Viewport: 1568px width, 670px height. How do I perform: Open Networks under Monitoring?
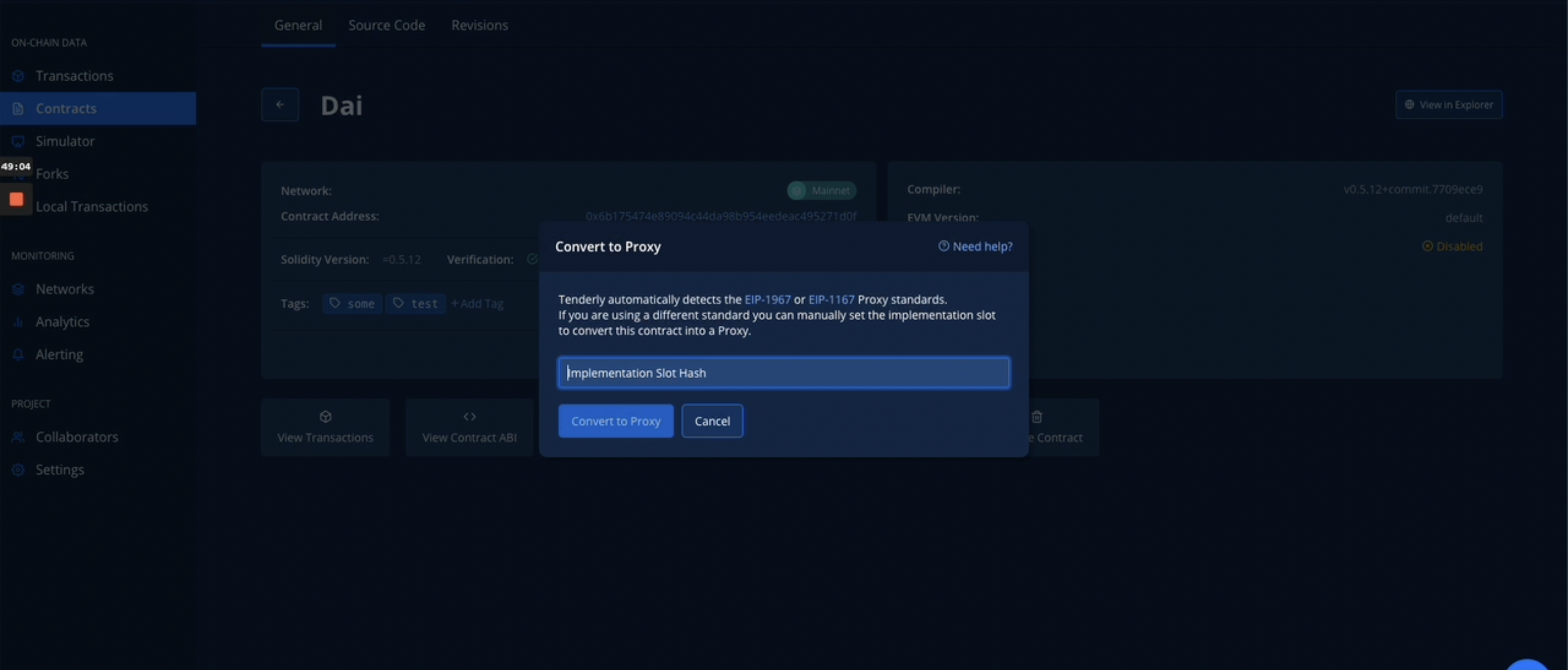point(65,289)
